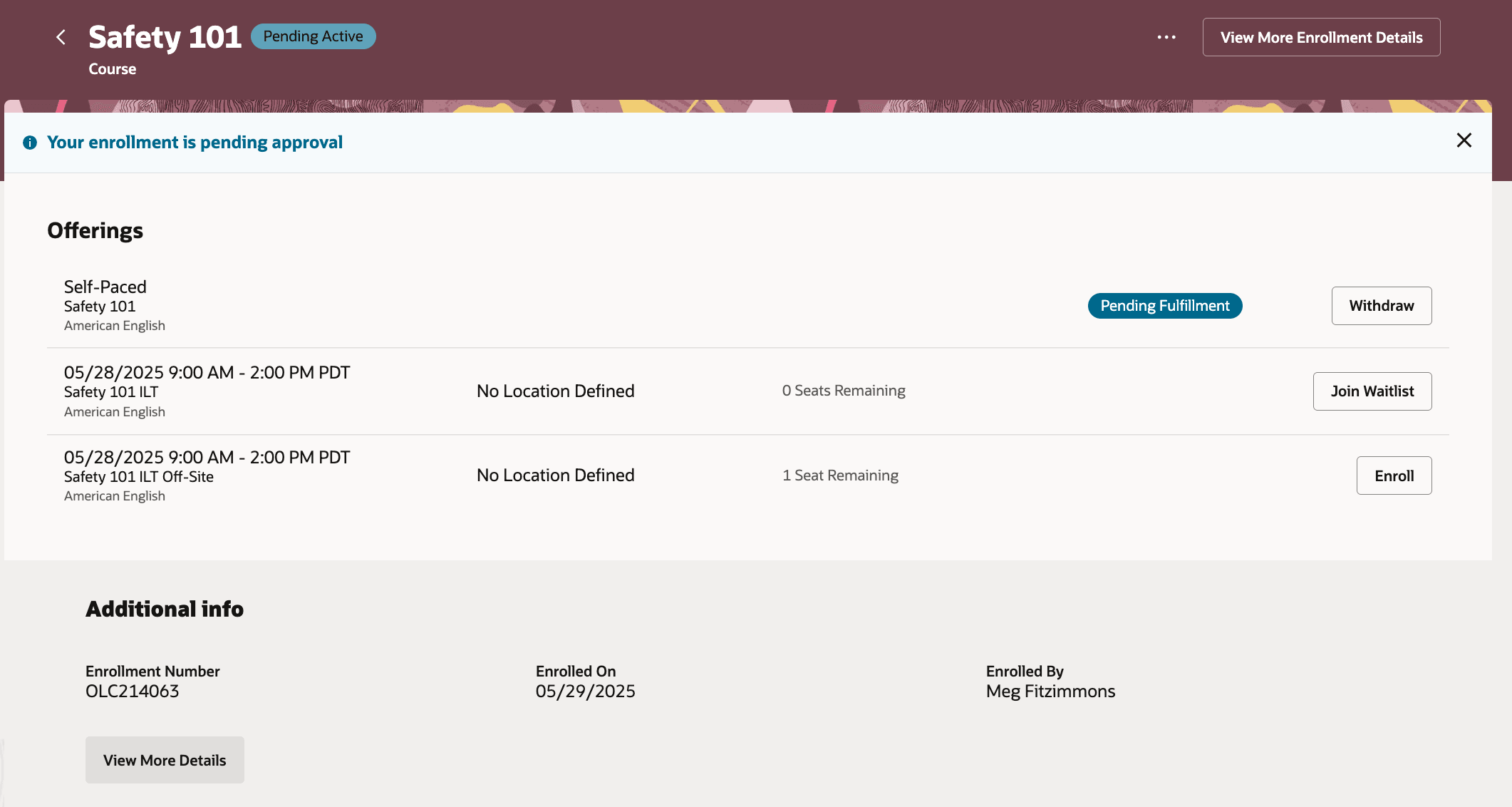Click the Offerings section heading
Viewport: 1512px width, 807px height.
click(x=95, y=231)
